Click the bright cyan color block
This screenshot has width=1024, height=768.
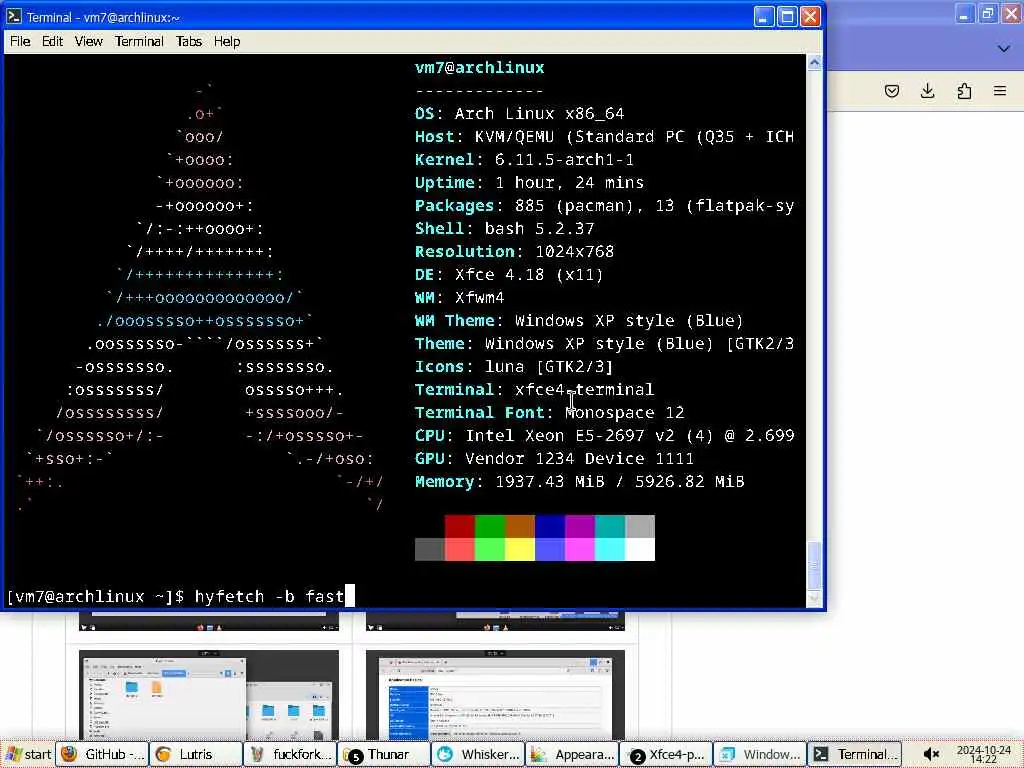click(x=610, y=549)
